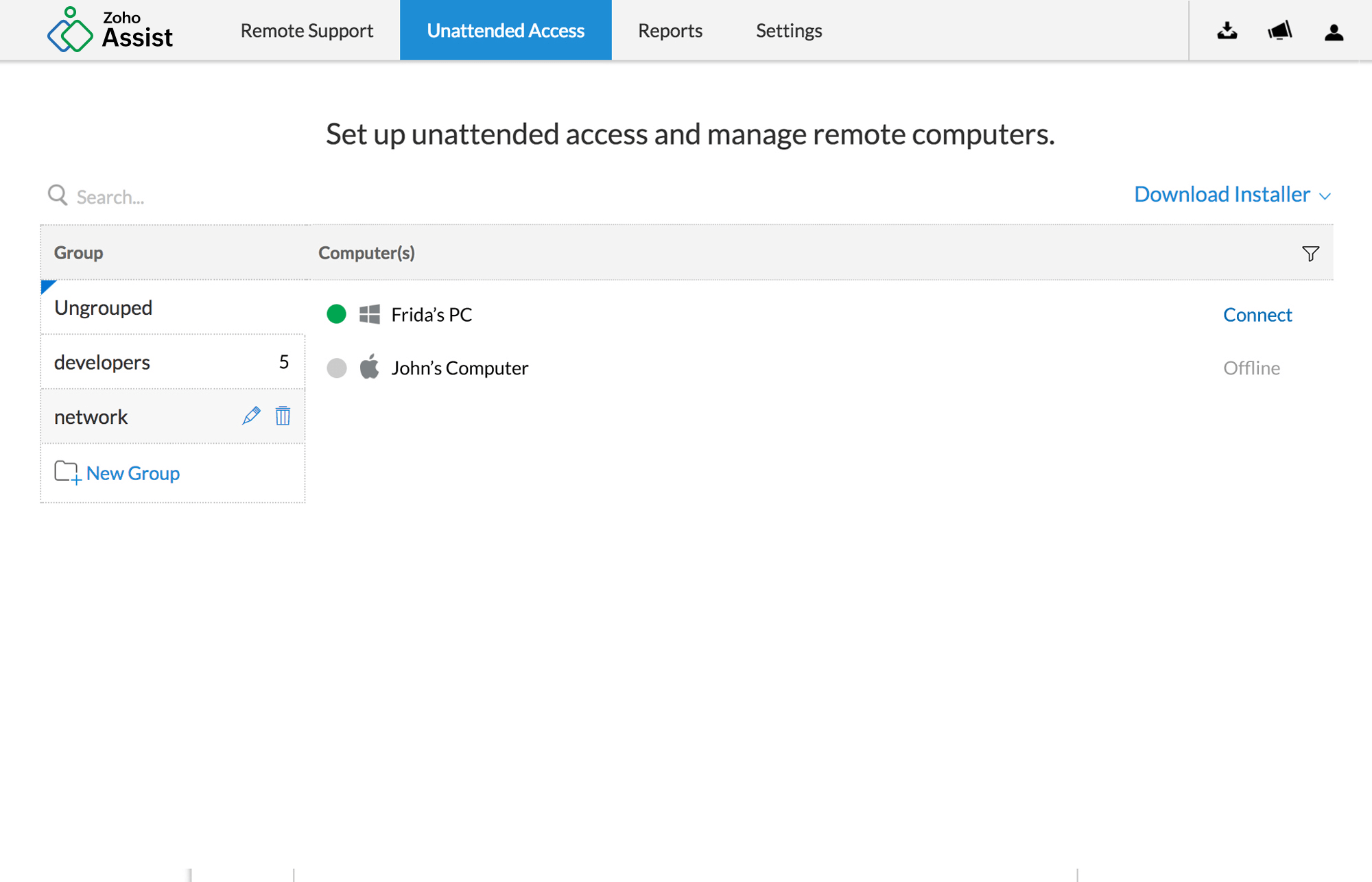Switch to the Remote Support tab
Image resolution: width=1372 pixels, height=882 pixels.
[x=307, y=30]
